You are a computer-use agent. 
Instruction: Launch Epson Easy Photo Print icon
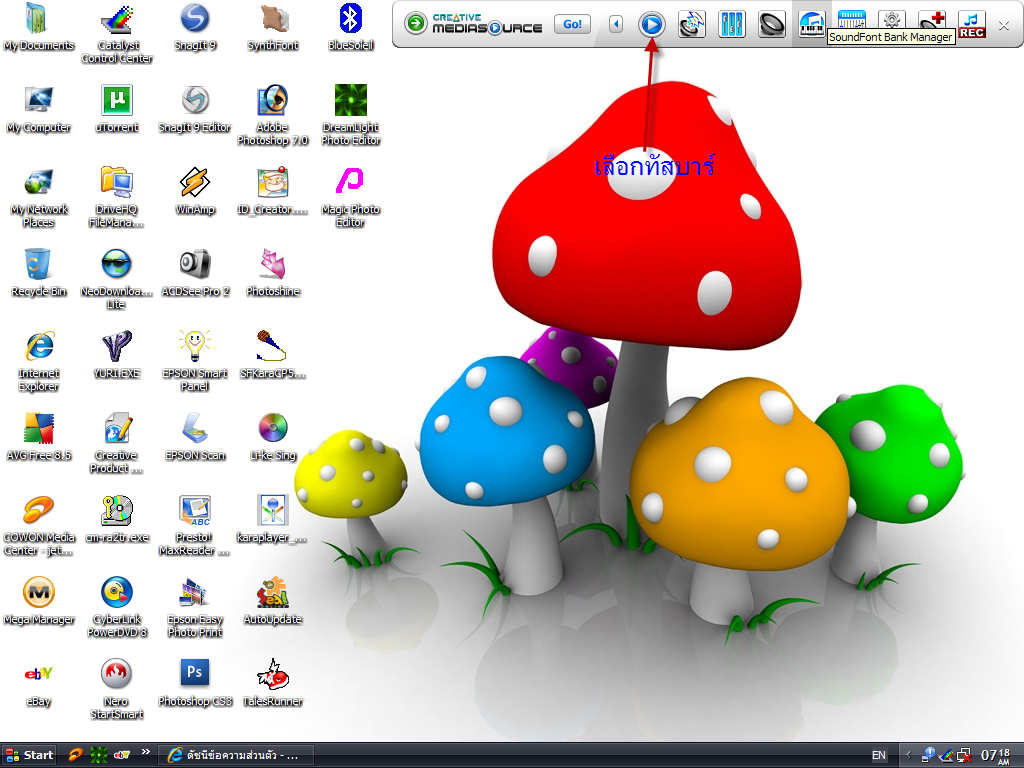coord(195,607)
